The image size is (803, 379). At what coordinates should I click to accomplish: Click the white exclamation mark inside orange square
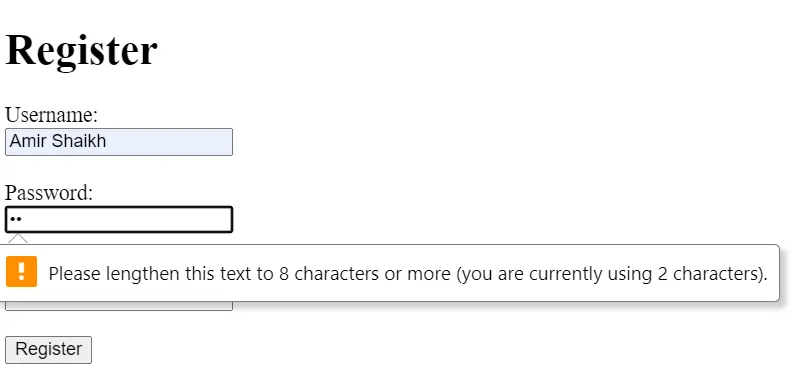tap(22, 271)
